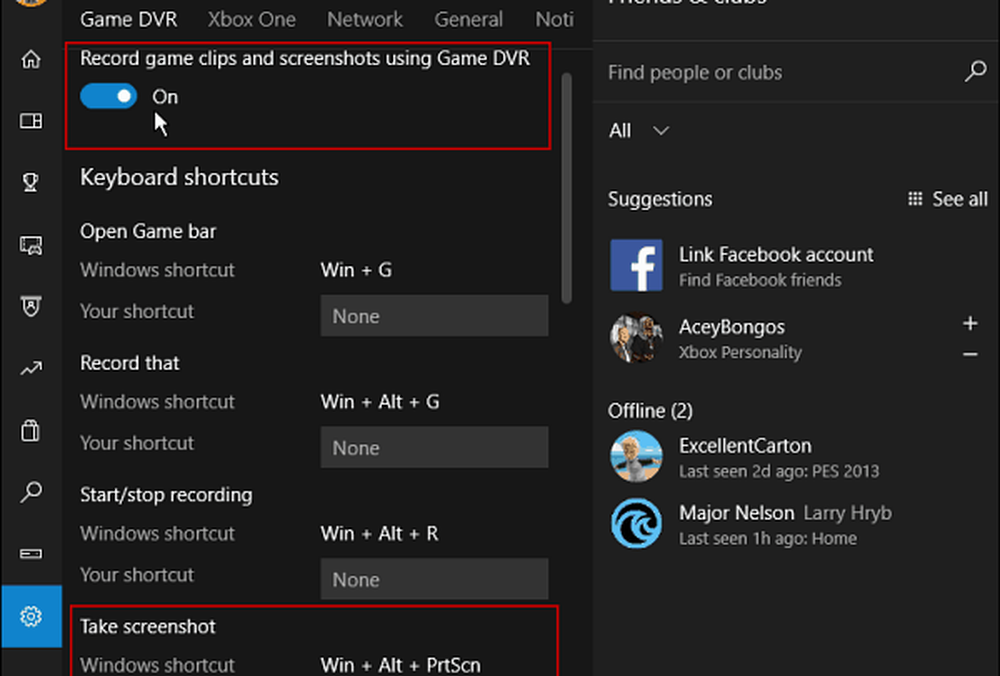
Task: Click Find people or clubs search box
Action: [796, 72]
